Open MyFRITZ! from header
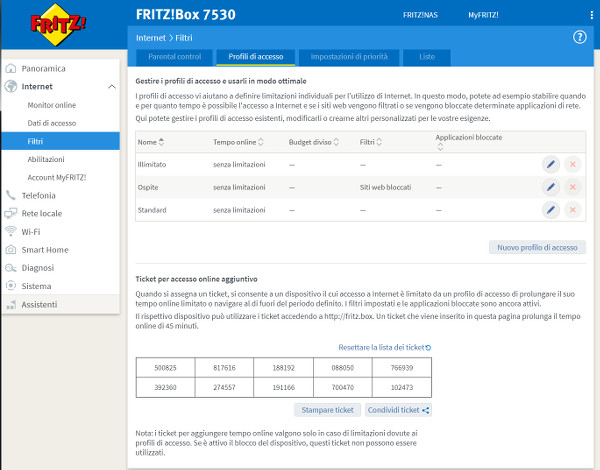This screenshot has width=600, height=470. (483, 15)
